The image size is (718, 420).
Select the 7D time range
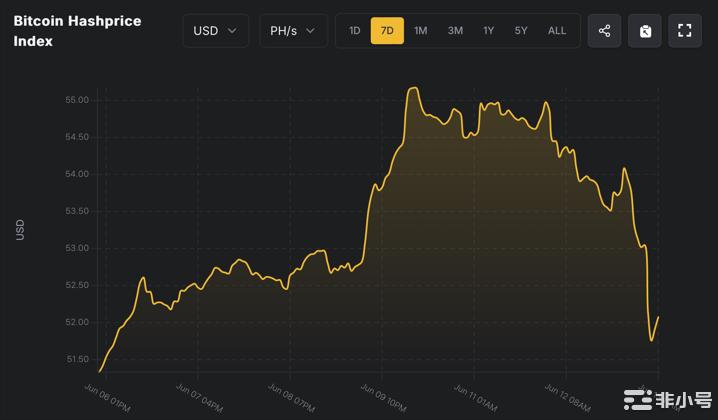pos(387,31)
